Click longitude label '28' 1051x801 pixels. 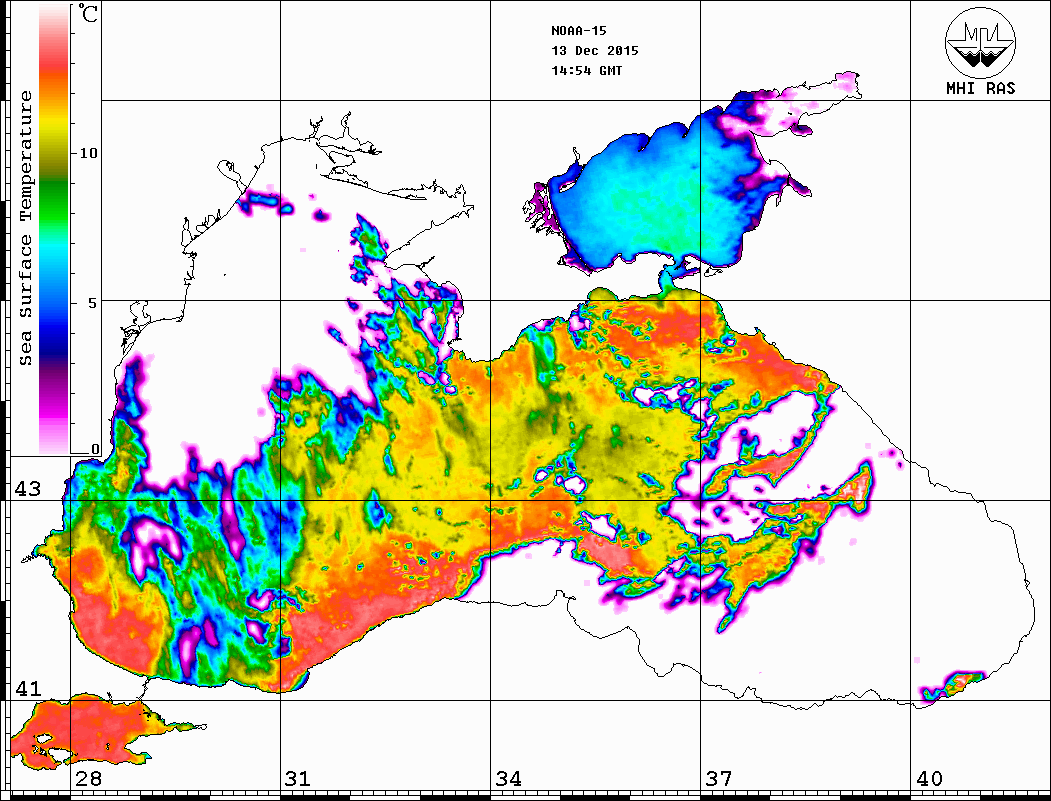pos(88,779)
